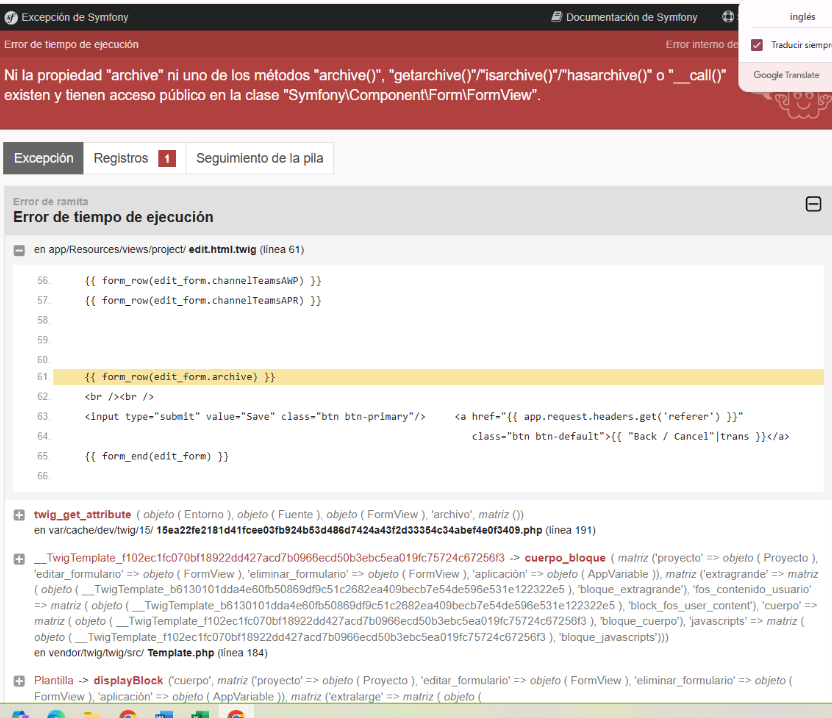Click the book icon beside Documentación de Symfony
Screen dimensions: 832x718
click(x=556, y=17)
